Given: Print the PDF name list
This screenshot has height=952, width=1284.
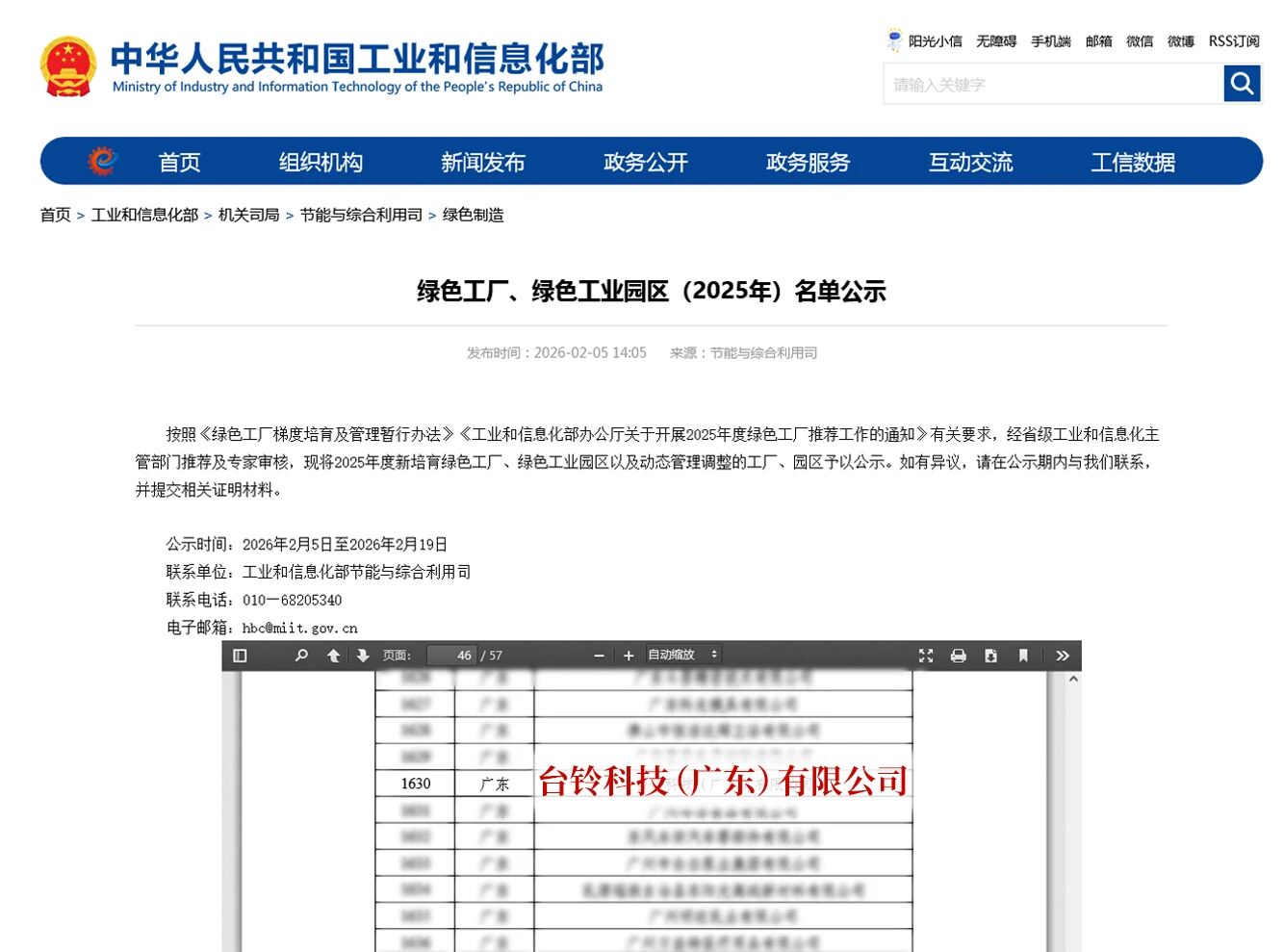Looking at the screenshot, I should pos(958,655).
